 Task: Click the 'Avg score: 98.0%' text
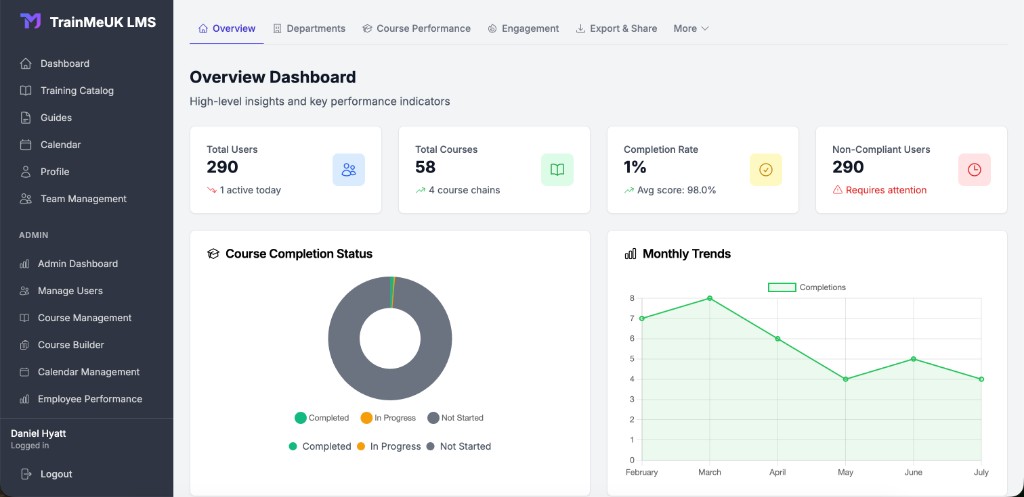[677, 190]
